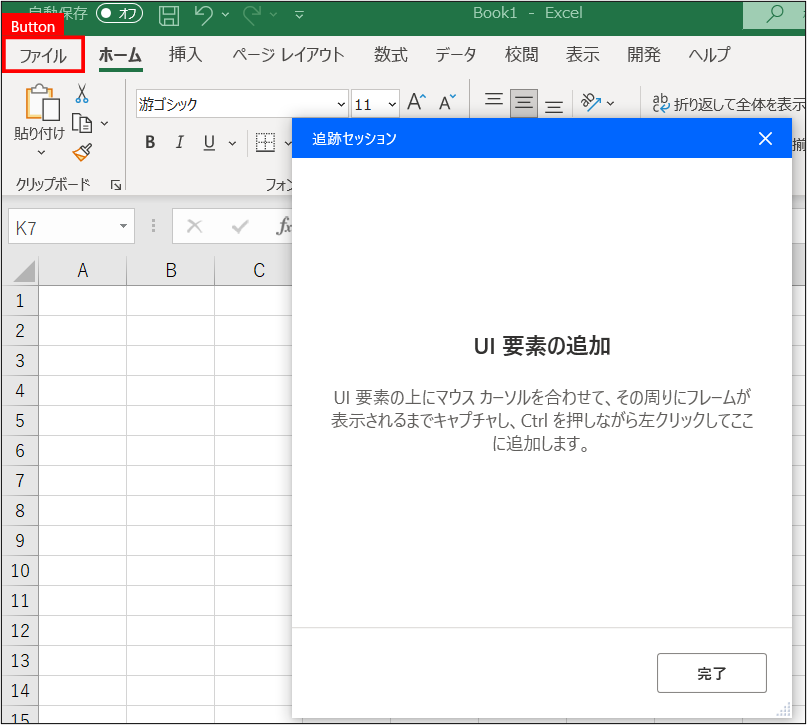Viewport: 807px width, 725px height.
Task: Open the font size 11 dropdown
Action: [389, 103]
